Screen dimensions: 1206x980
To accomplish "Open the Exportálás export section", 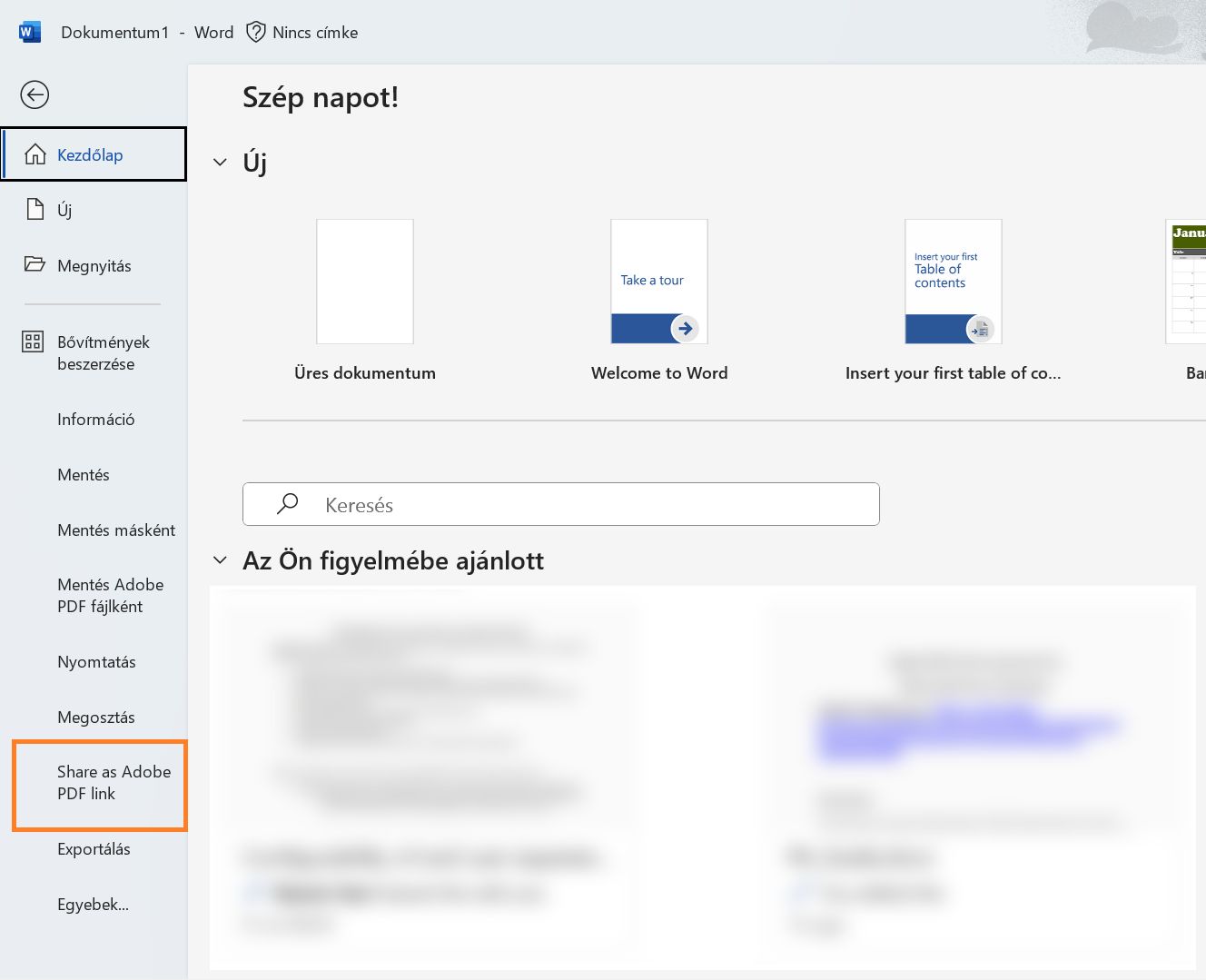I will click(94, 848).
